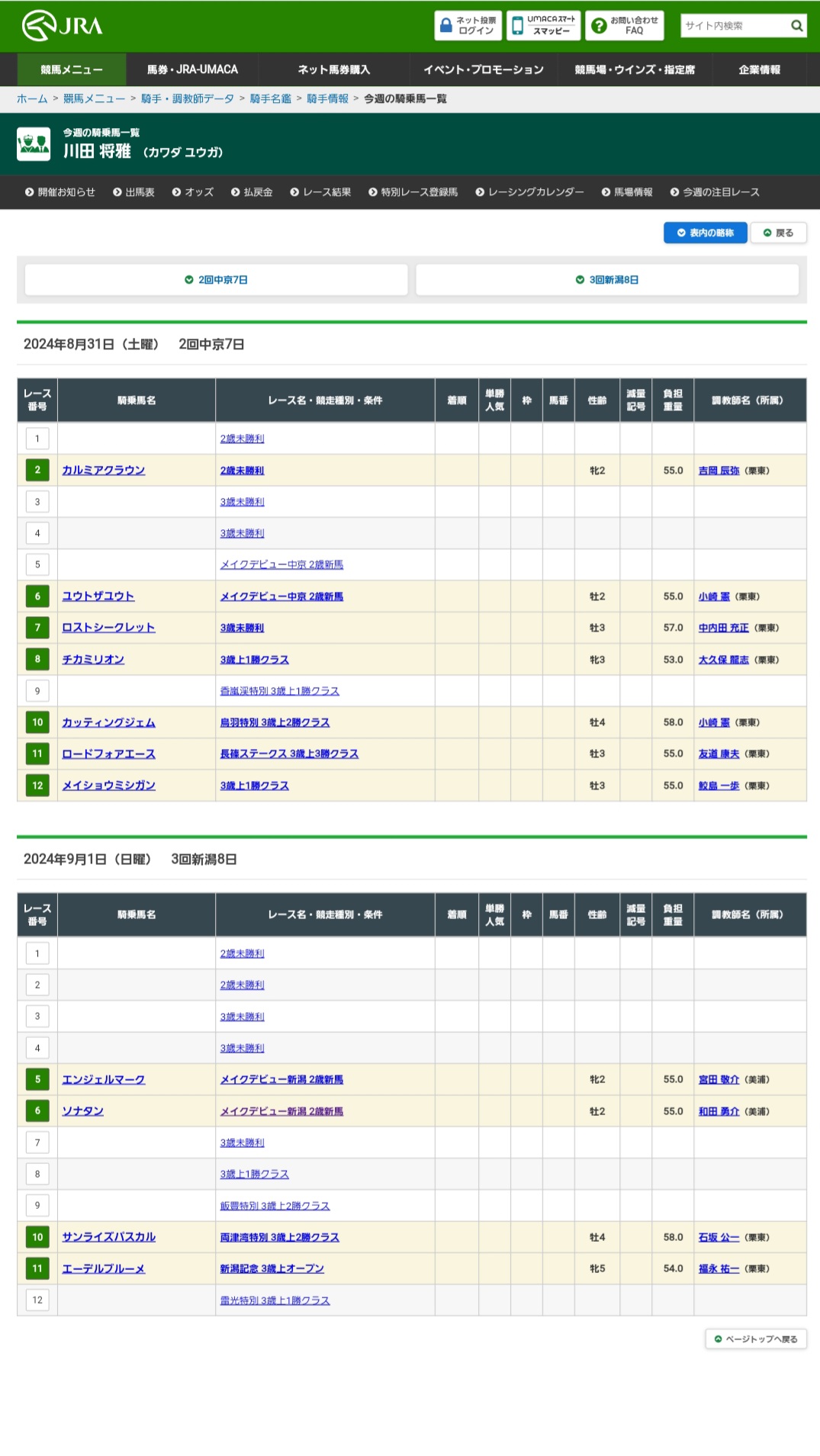Viewport: 820px width, 1456px height.
Task: Open horse ソナタン link
Action: 83,1111
